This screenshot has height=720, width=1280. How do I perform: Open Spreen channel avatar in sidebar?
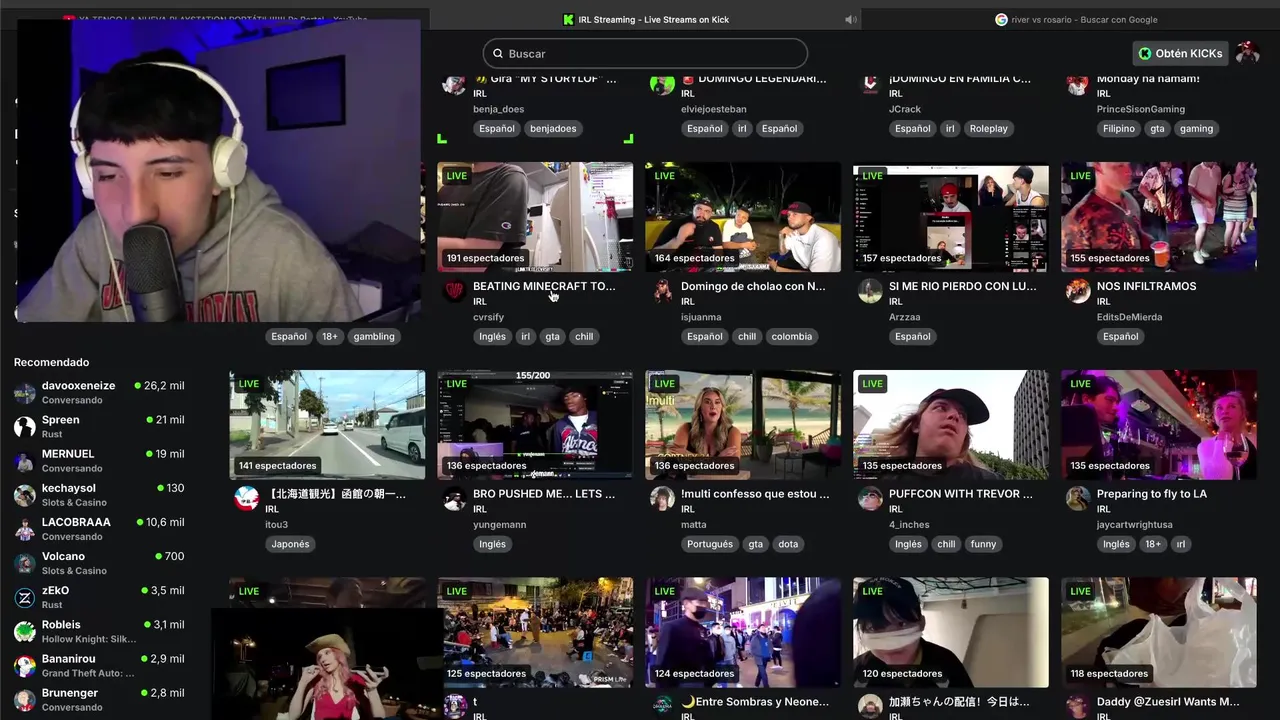coord(25,427)
